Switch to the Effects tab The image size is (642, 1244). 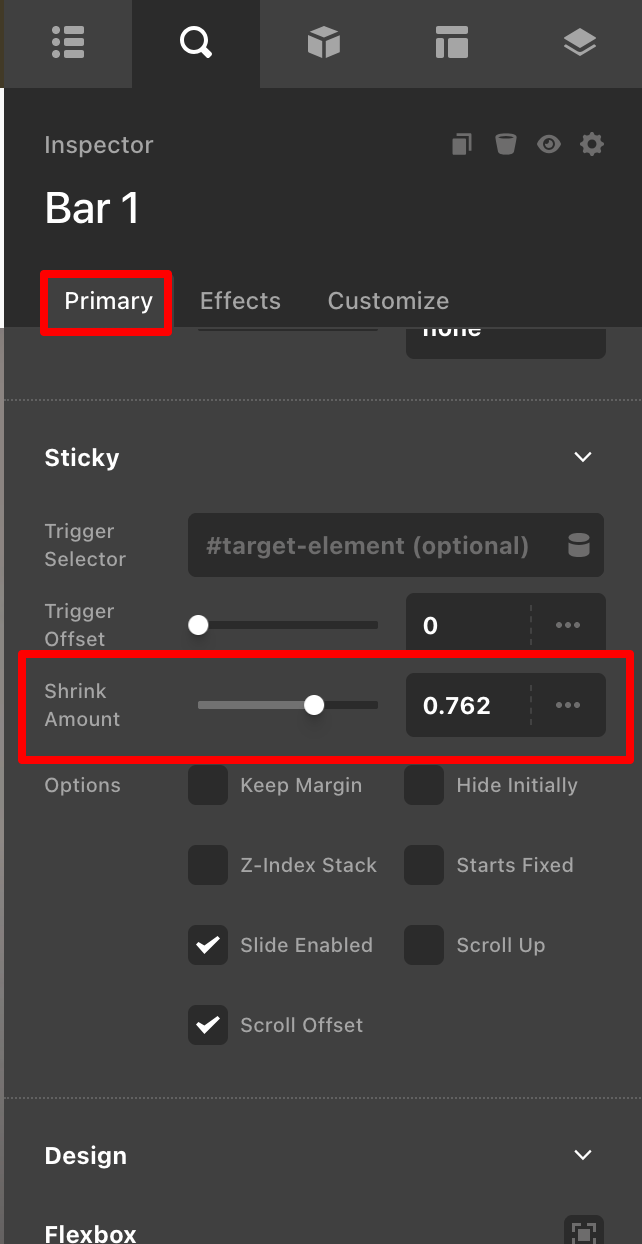(240, 301)
